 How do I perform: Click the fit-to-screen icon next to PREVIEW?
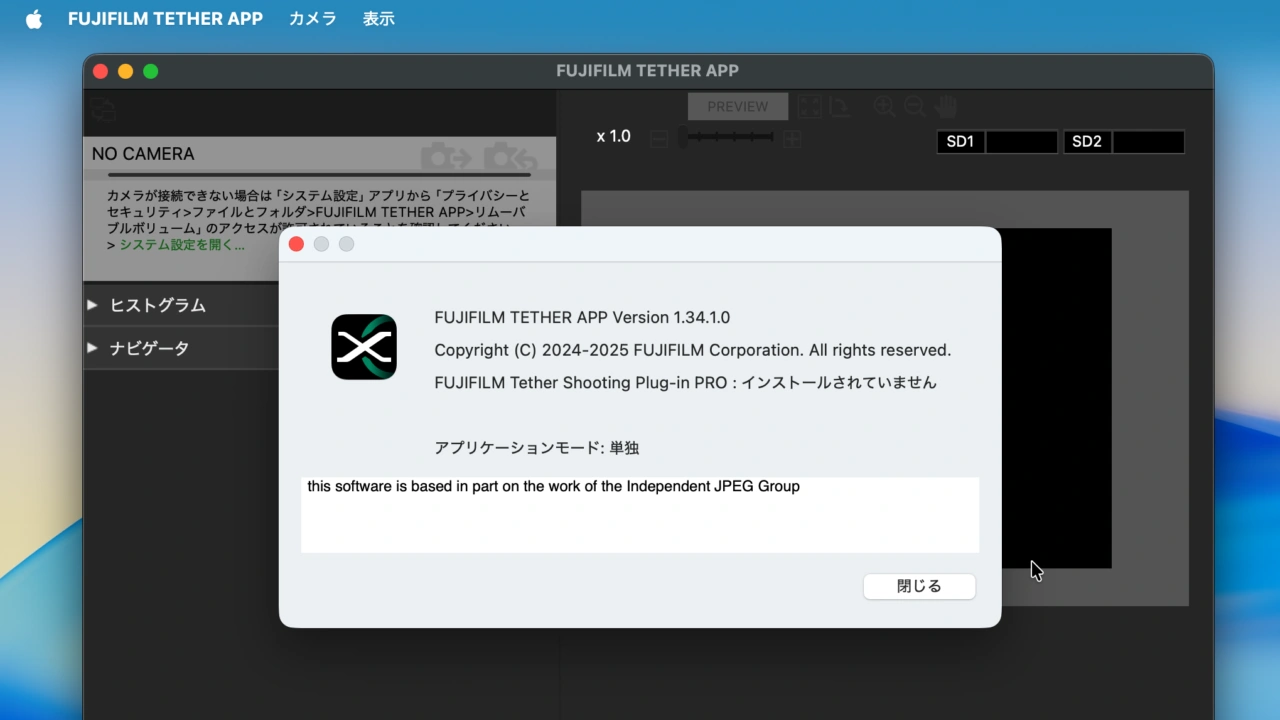[808, 106]
